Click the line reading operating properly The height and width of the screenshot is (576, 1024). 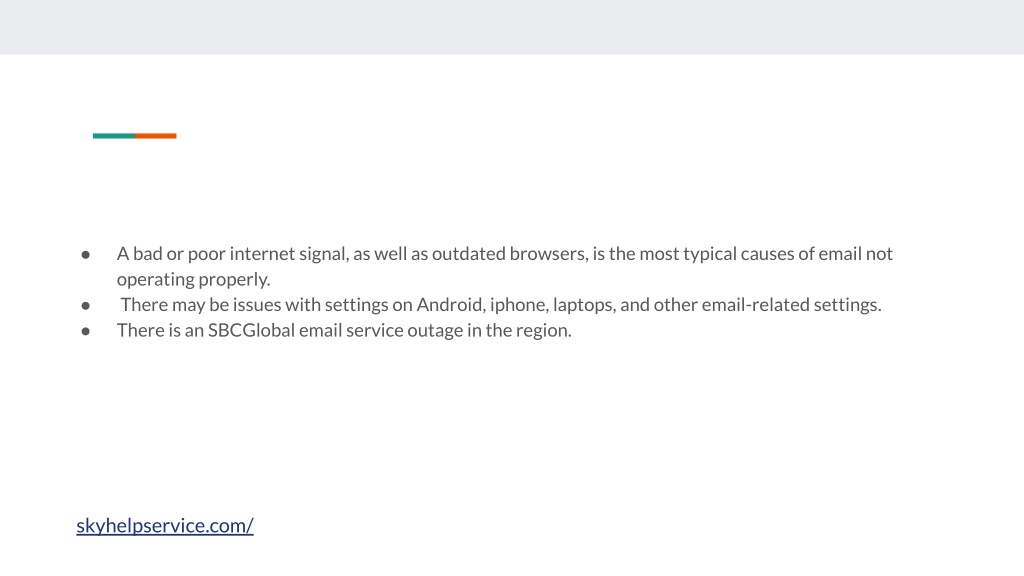coord(193,280)
